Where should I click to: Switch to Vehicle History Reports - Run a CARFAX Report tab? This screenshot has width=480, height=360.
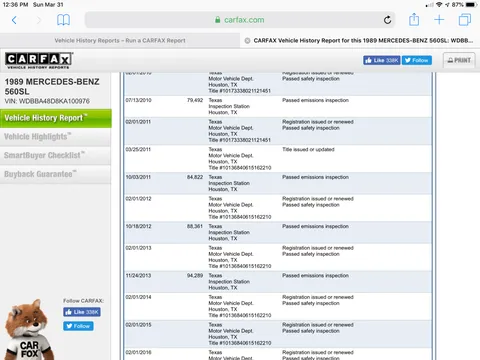click(x=120, y=40)
